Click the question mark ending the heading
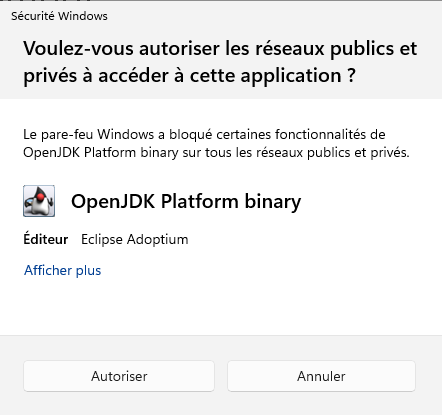The width and height of the screenshot is (442, 415). (x=351, y=75)
